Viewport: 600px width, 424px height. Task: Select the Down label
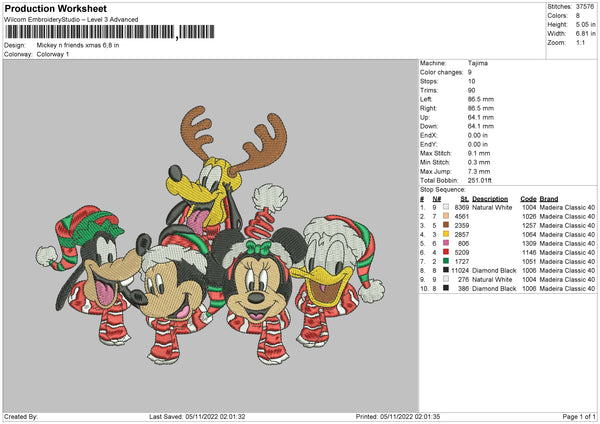coord(429,126)
